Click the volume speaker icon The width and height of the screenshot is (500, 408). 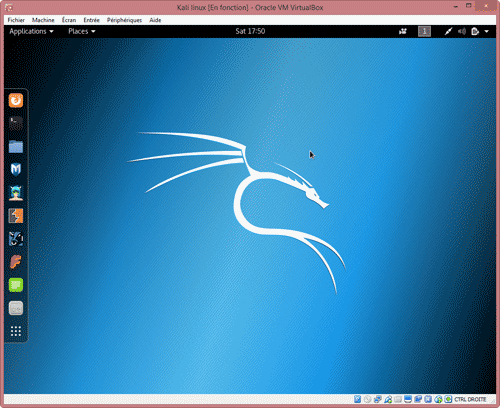pos(462,31)
